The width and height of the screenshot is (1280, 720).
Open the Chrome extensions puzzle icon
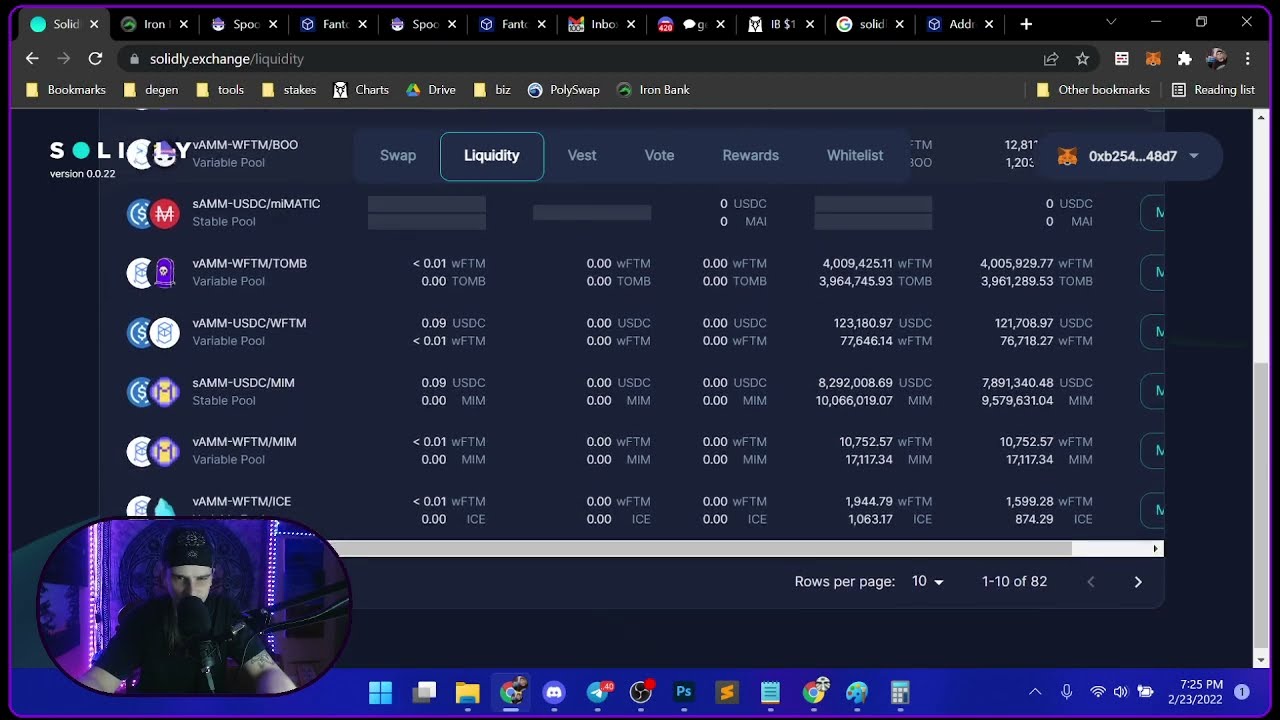point(1185,59)
